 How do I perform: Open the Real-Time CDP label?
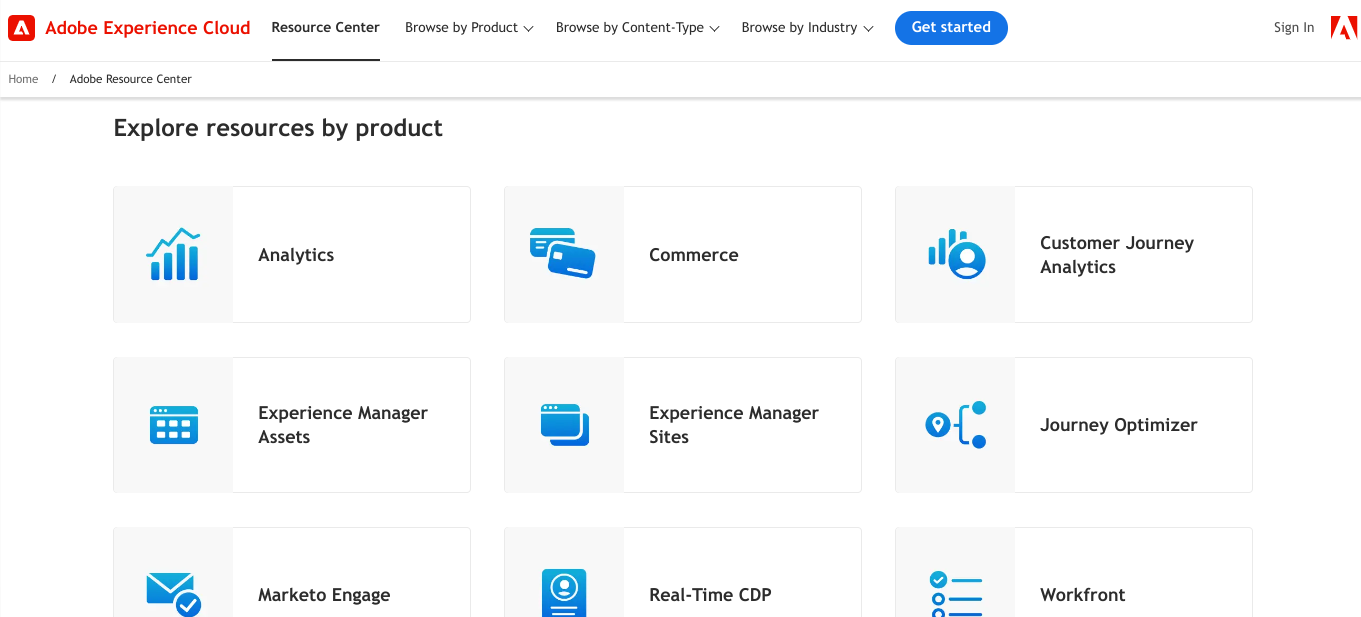(x=710, y=595)
